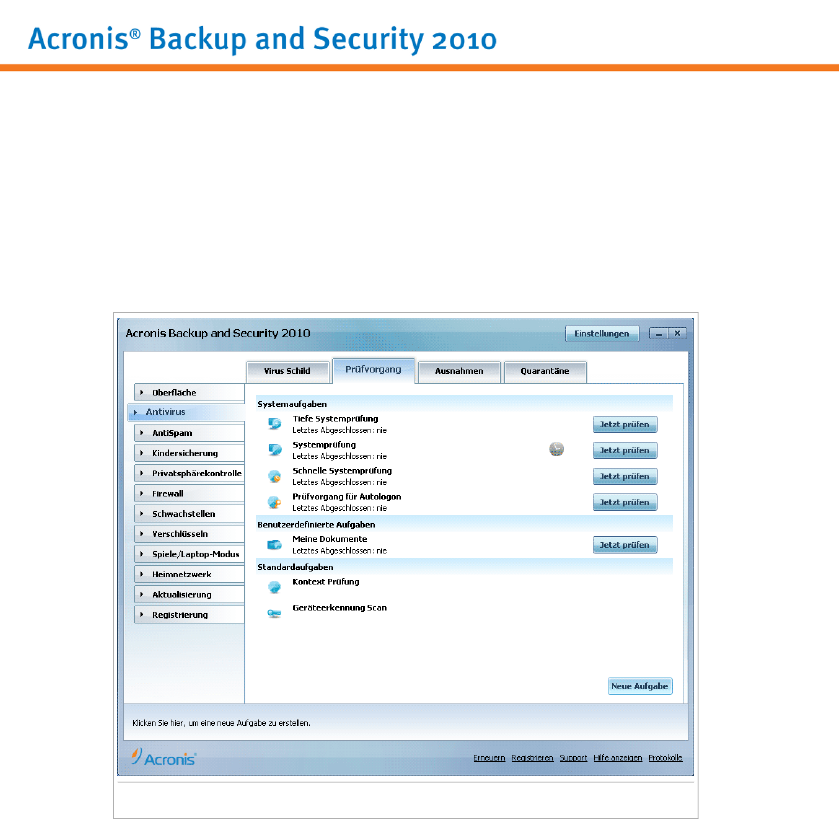Image resolution: width=839 pixels, height=819 pixels.
Task: Open the Aktualisierung section
Action: click(189, 594)
